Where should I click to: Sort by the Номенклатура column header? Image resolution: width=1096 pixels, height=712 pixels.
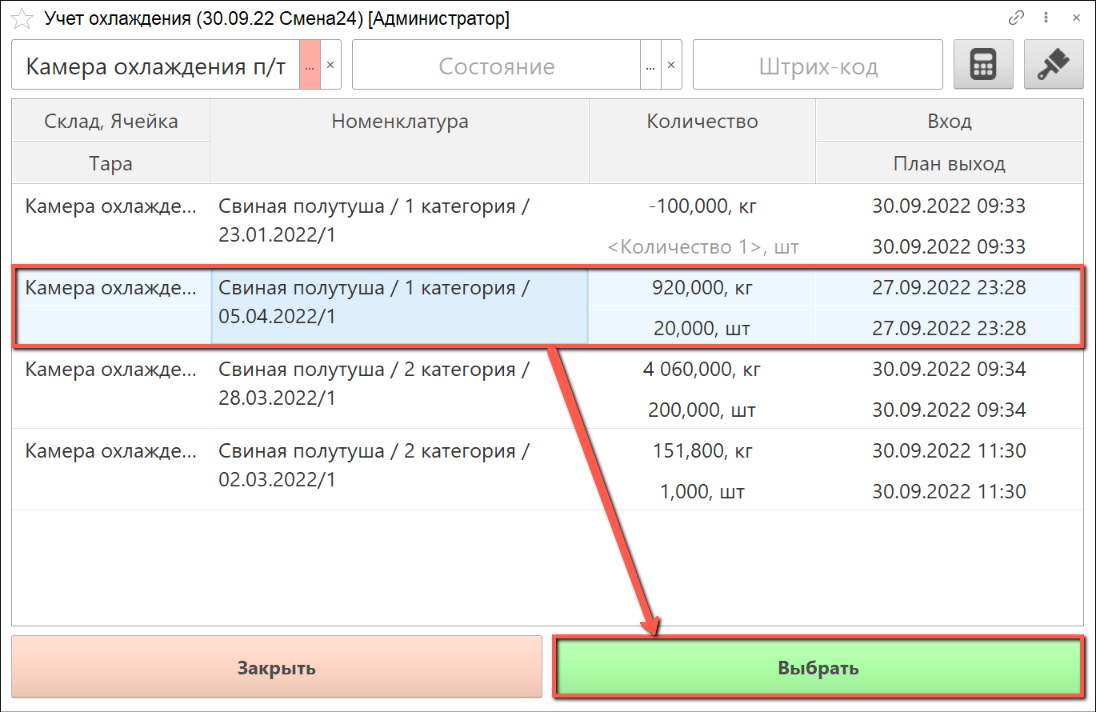pyautogui.click(x=399, y=122)
